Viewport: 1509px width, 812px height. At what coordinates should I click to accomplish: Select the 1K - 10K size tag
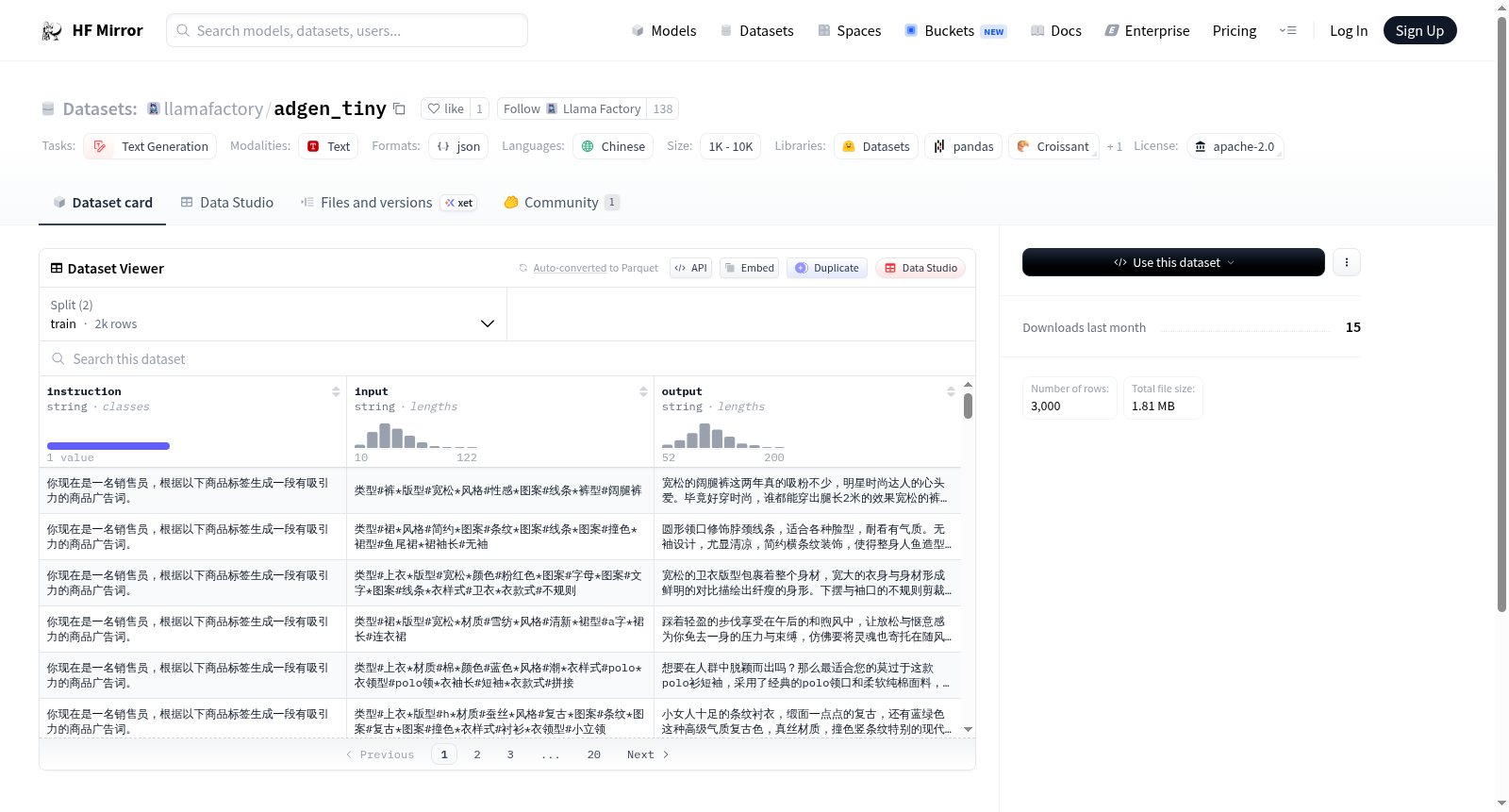point(731,146)
